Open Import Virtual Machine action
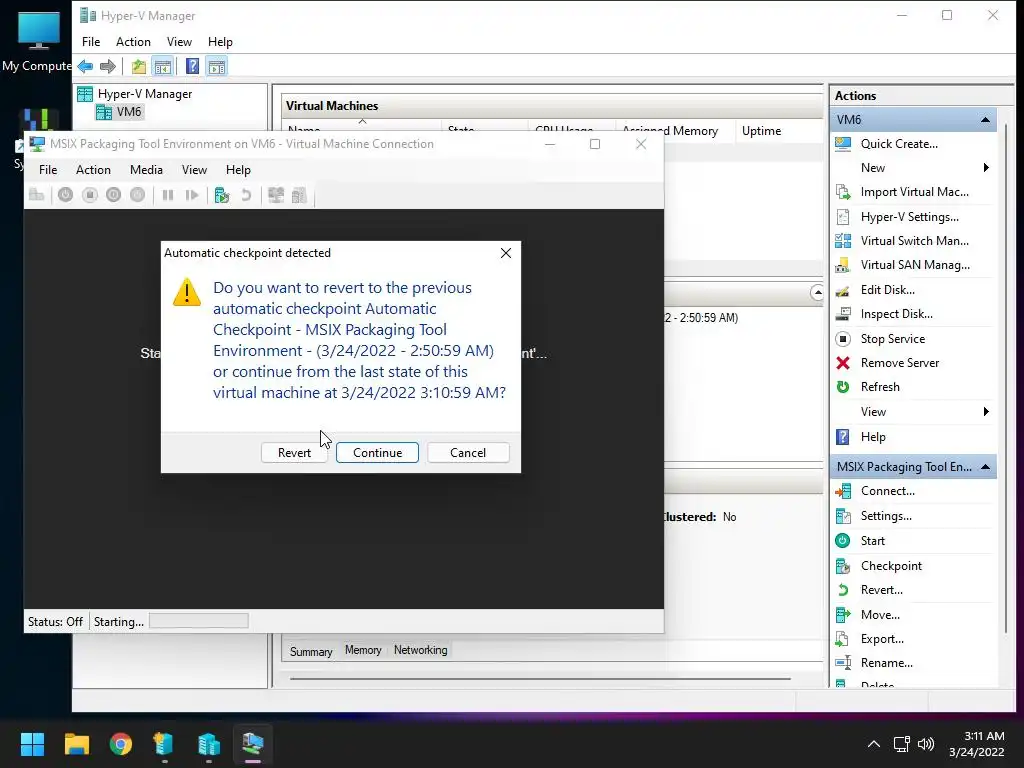1024x768 pixels. click(x=914, y=192)
